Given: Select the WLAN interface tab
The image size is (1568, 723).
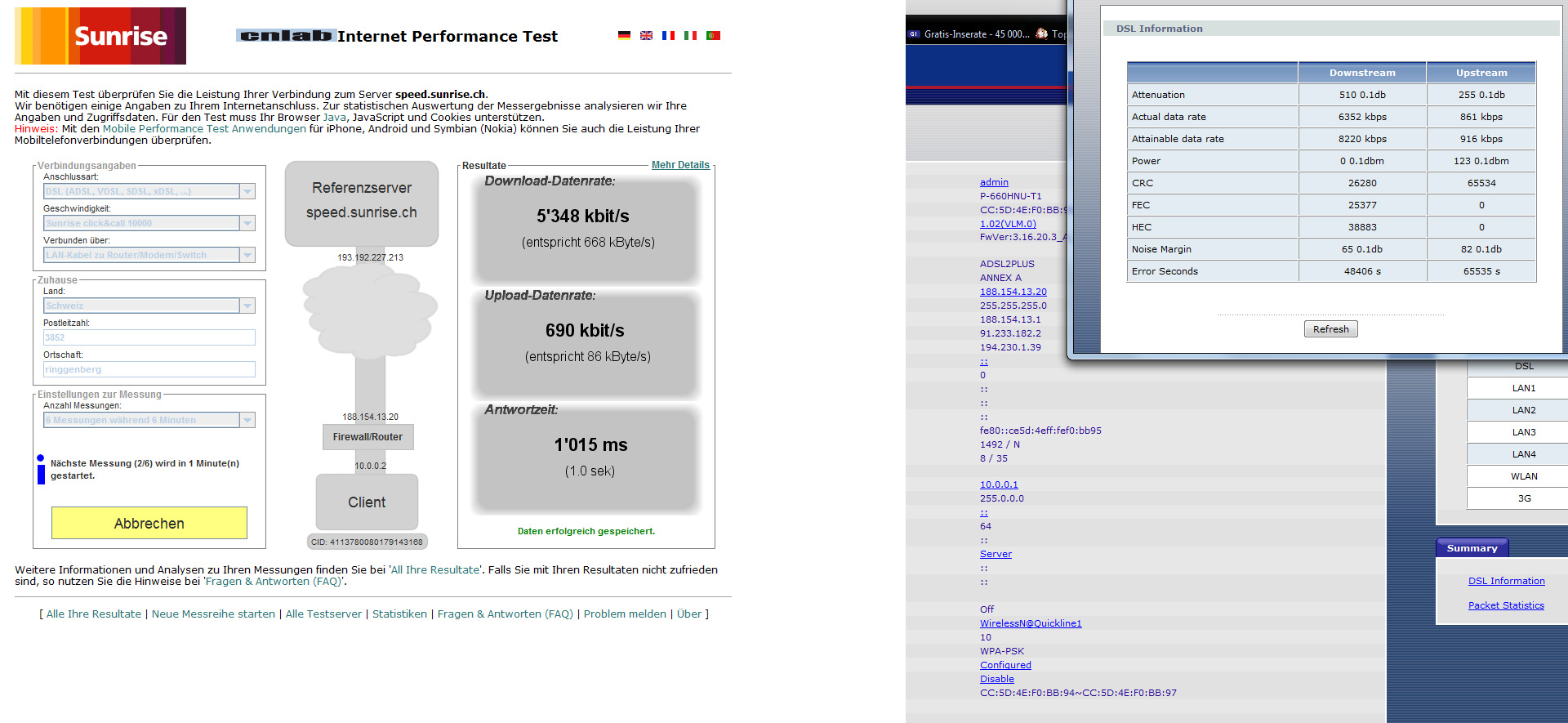Looking at the screenshot, I should (1517, 476).
